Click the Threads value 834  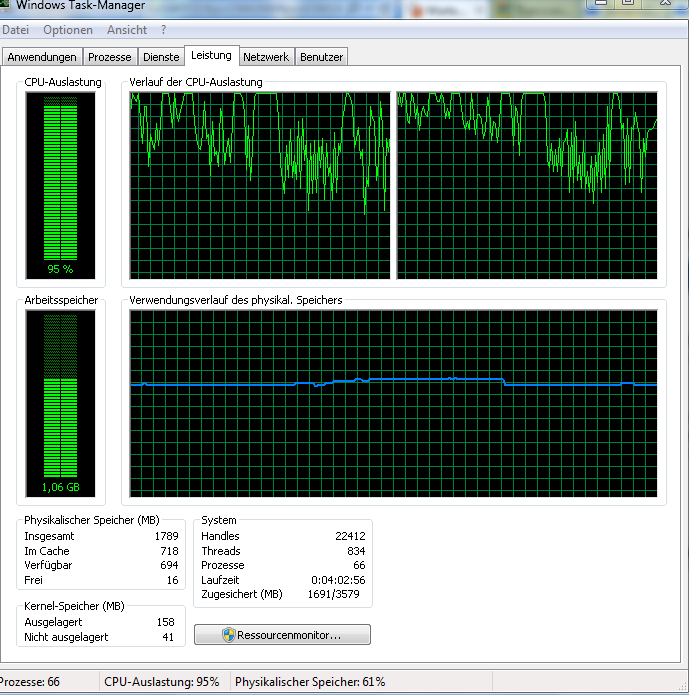coord(356,551)
